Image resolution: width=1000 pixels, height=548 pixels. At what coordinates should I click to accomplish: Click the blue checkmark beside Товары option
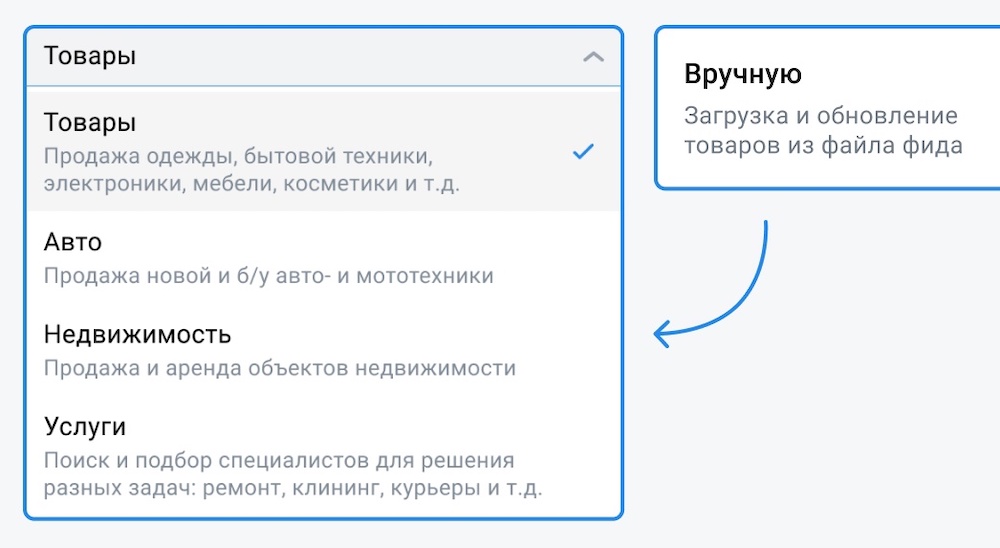point(583,152)
